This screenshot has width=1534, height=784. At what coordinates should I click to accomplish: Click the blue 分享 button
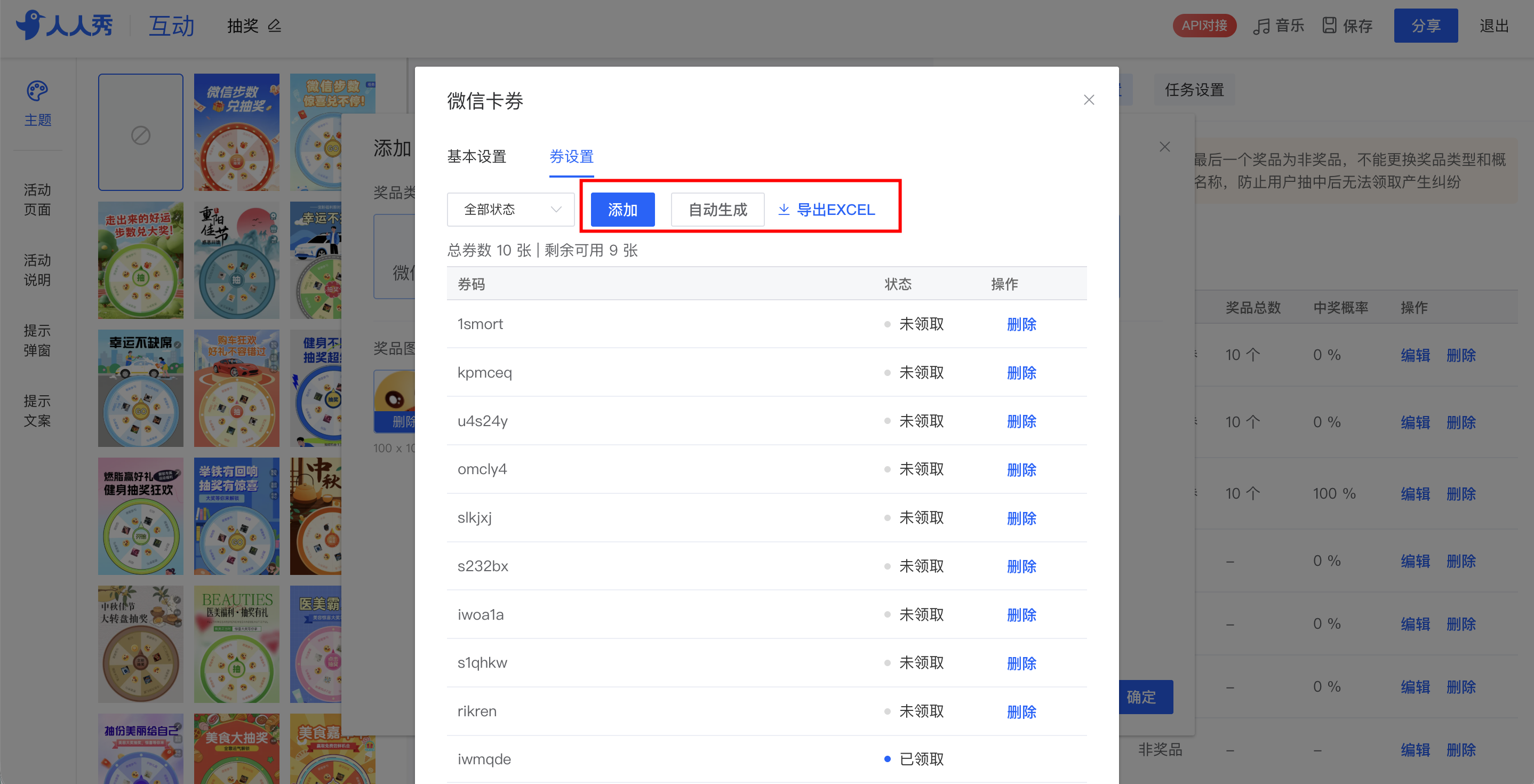pyautogui.click(x=1426, y=26)
